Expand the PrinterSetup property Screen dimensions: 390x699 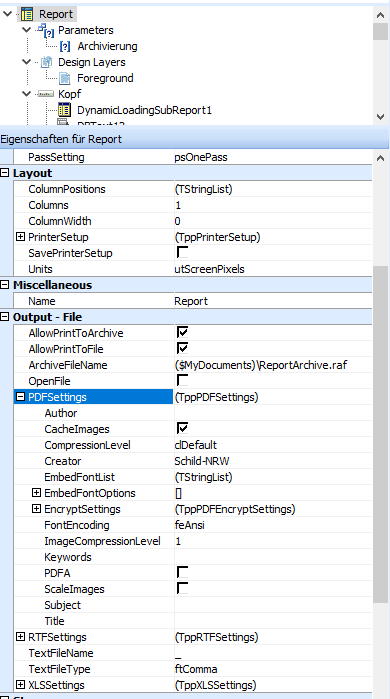[x=20, y=237]
